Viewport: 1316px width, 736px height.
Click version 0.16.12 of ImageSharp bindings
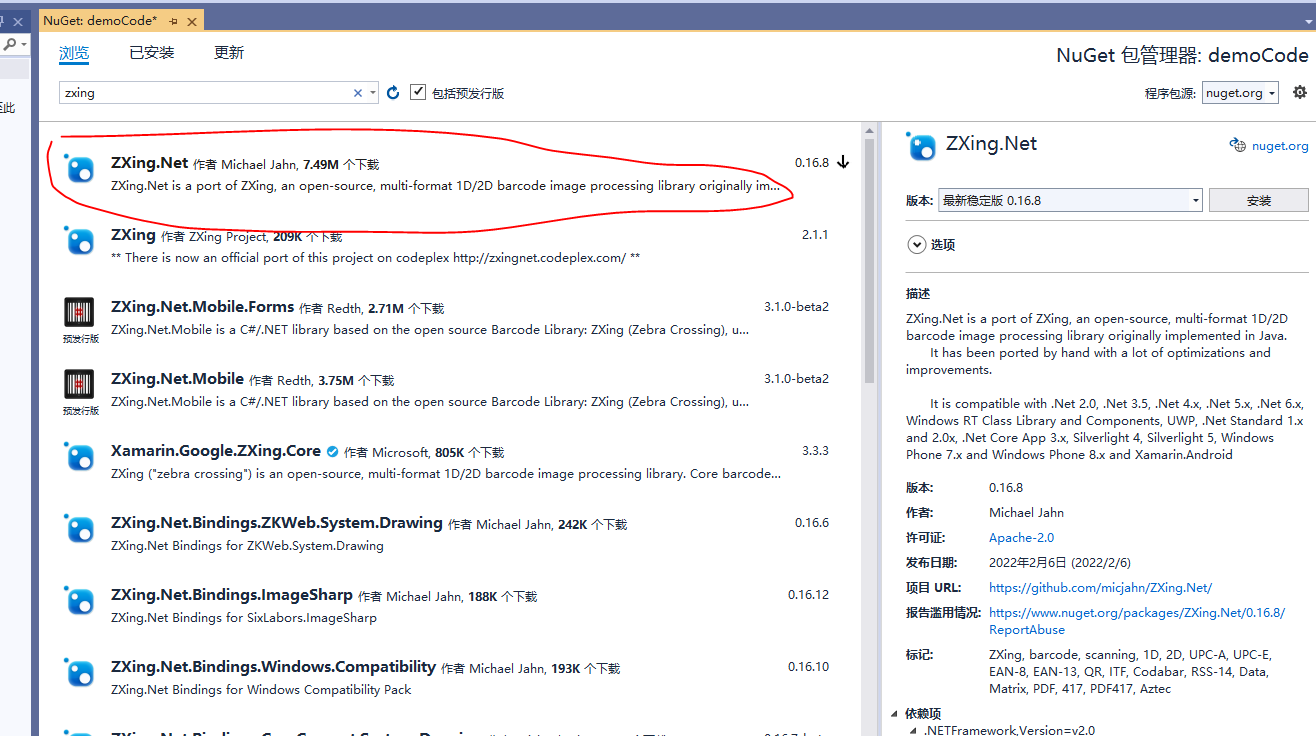click(x=808, y=594)
